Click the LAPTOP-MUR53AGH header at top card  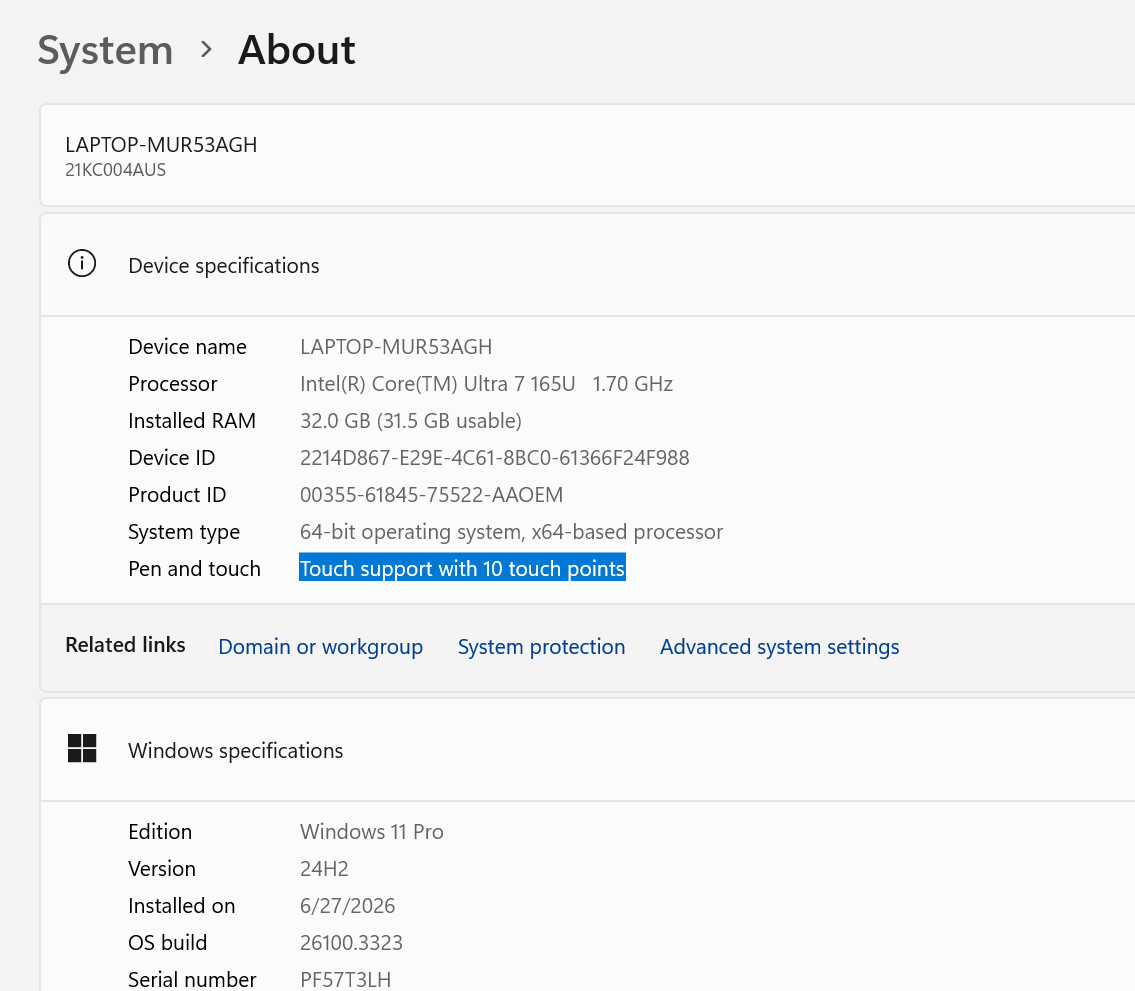(x=161, y=145)
